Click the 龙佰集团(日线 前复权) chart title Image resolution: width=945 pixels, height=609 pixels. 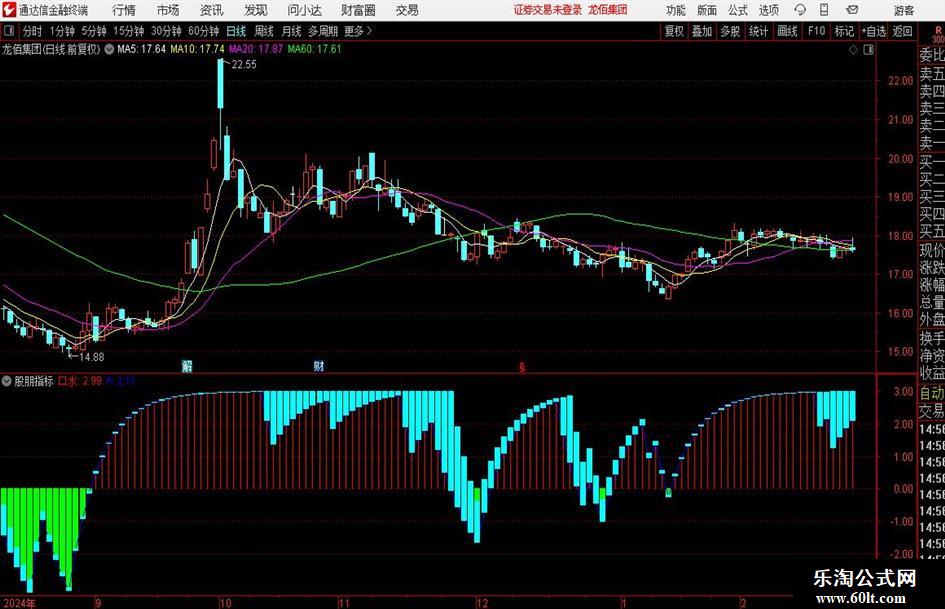tap(51, 49)
